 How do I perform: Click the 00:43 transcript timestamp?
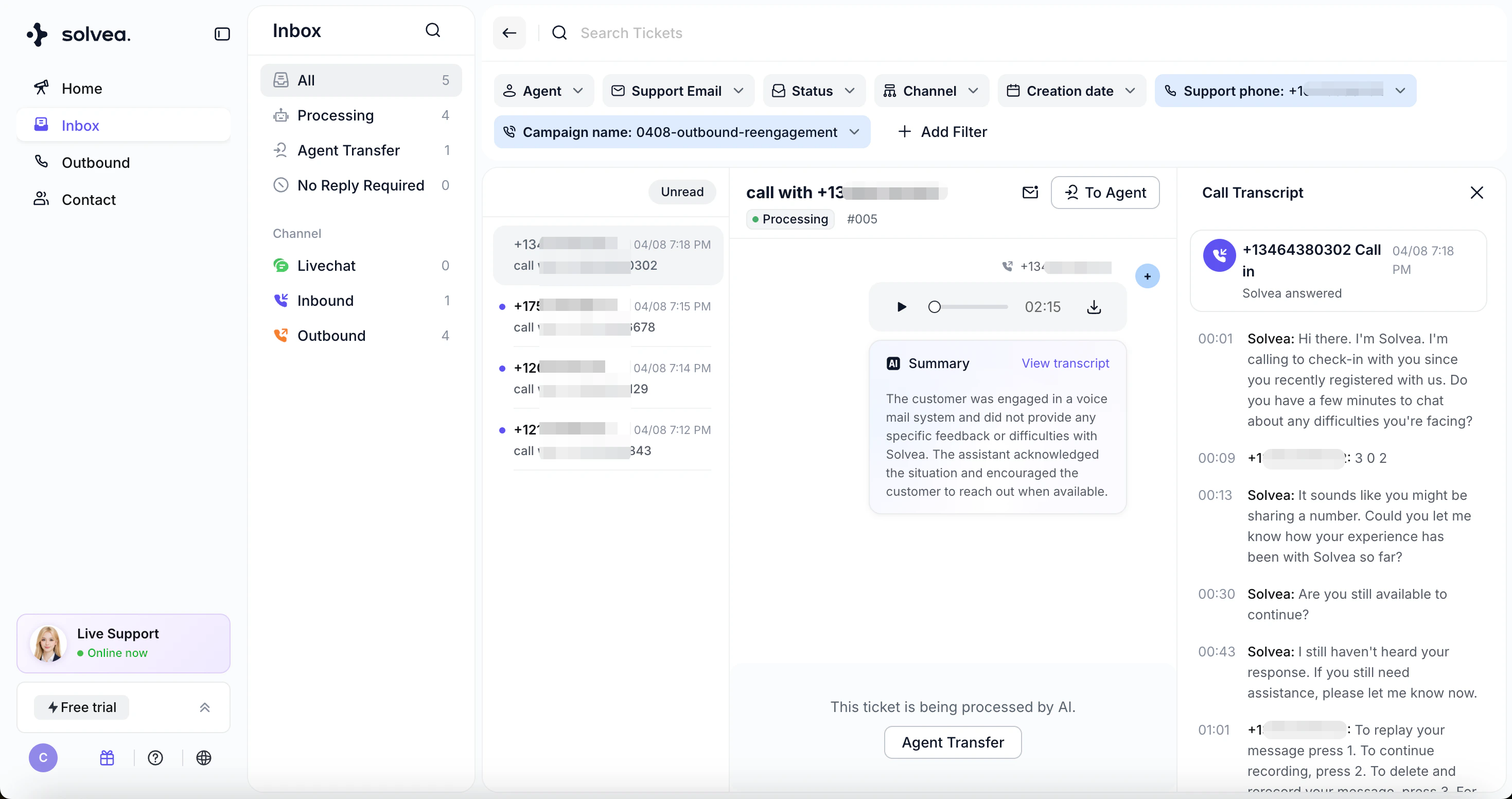[x=1216, y=652]
